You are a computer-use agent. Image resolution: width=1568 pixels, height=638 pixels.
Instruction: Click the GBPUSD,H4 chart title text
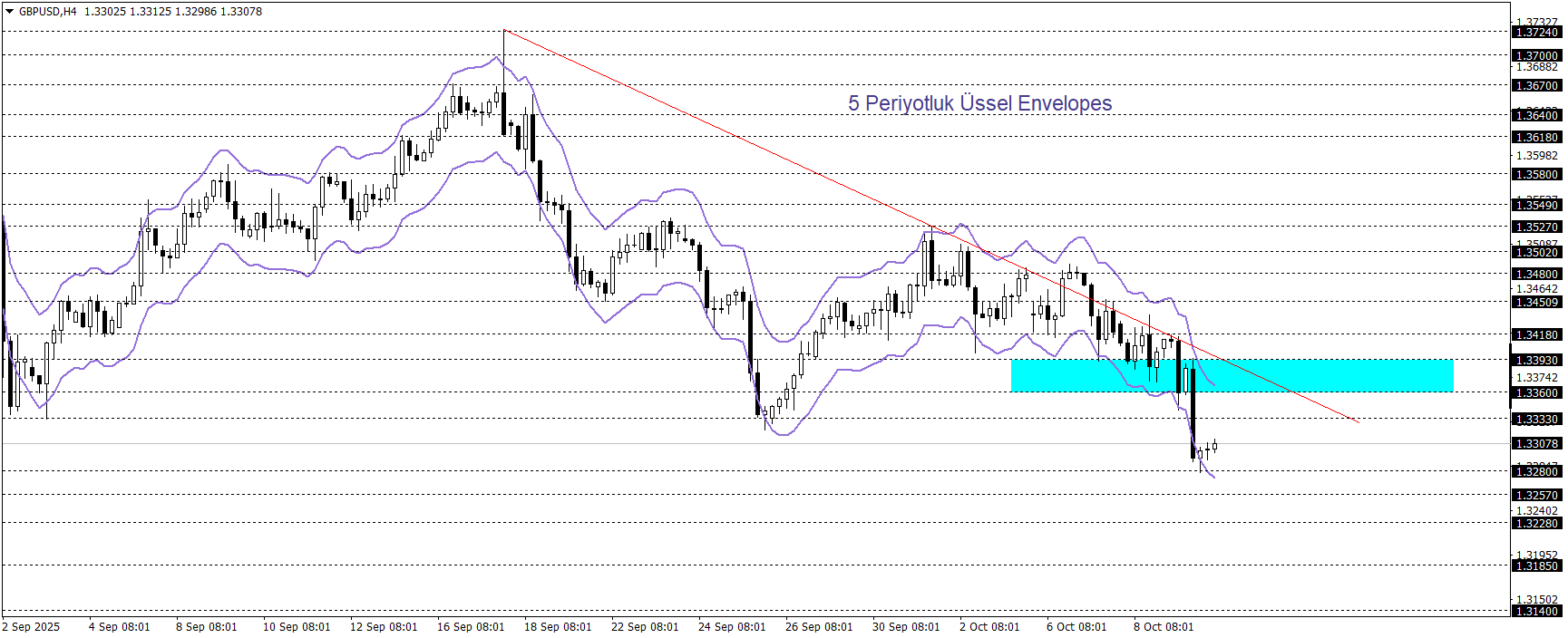click(48, 12)
